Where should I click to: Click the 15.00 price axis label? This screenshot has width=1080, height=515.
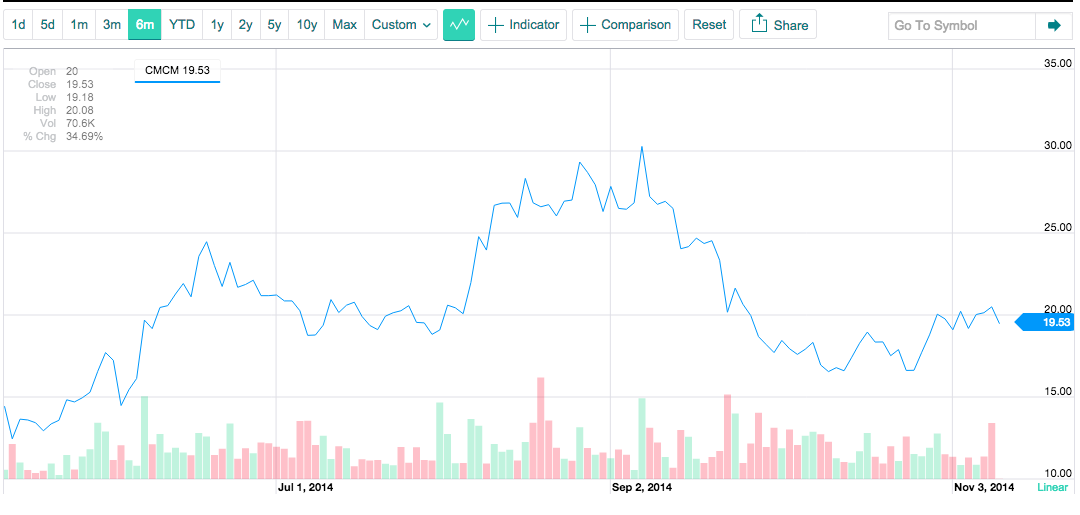[1059, 391]
